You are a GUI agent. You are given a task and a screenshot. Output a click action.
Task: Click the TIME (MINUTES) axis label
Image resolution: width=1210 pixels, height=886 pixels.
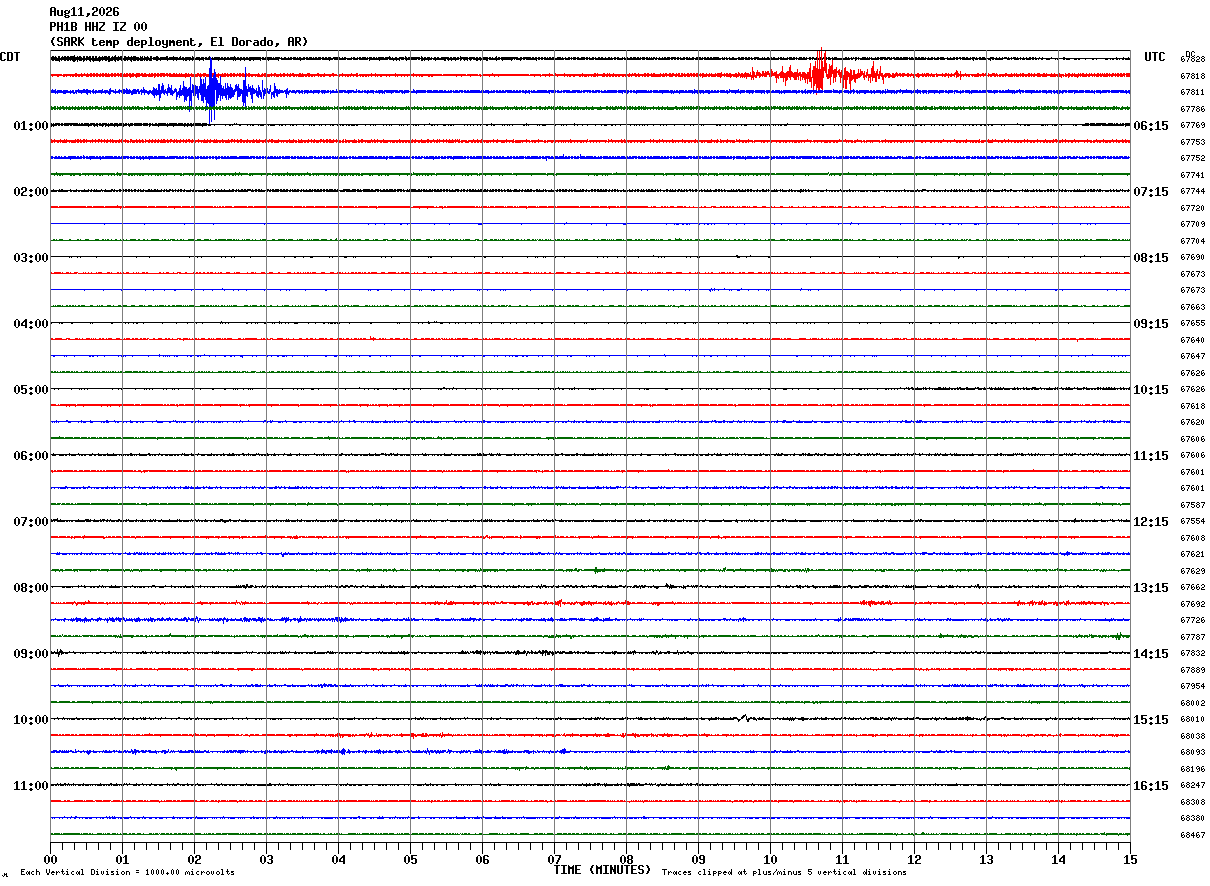coord(602,870)
